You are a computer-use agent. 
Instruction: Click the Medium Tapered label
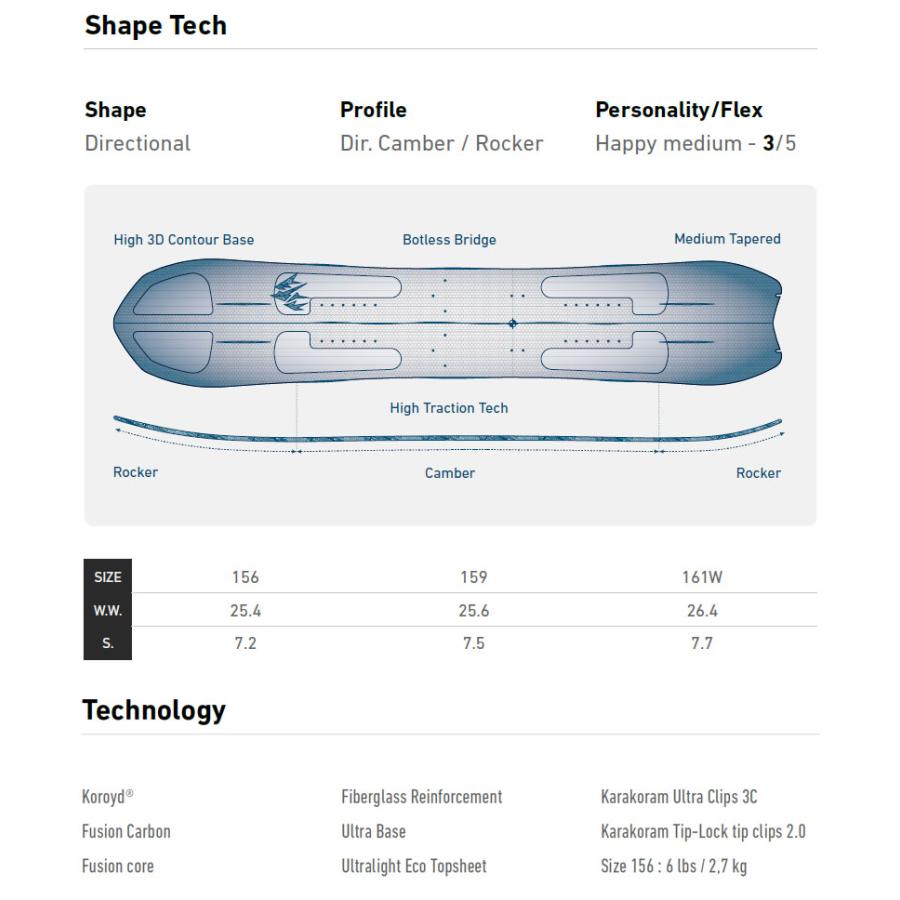pos(727,239)
